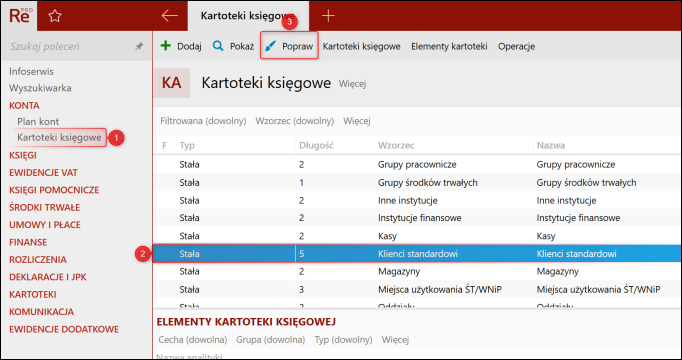Click the Szukaj poleceń search field
The height and width of the screenshot is (360, 682).
pos(70,46)
